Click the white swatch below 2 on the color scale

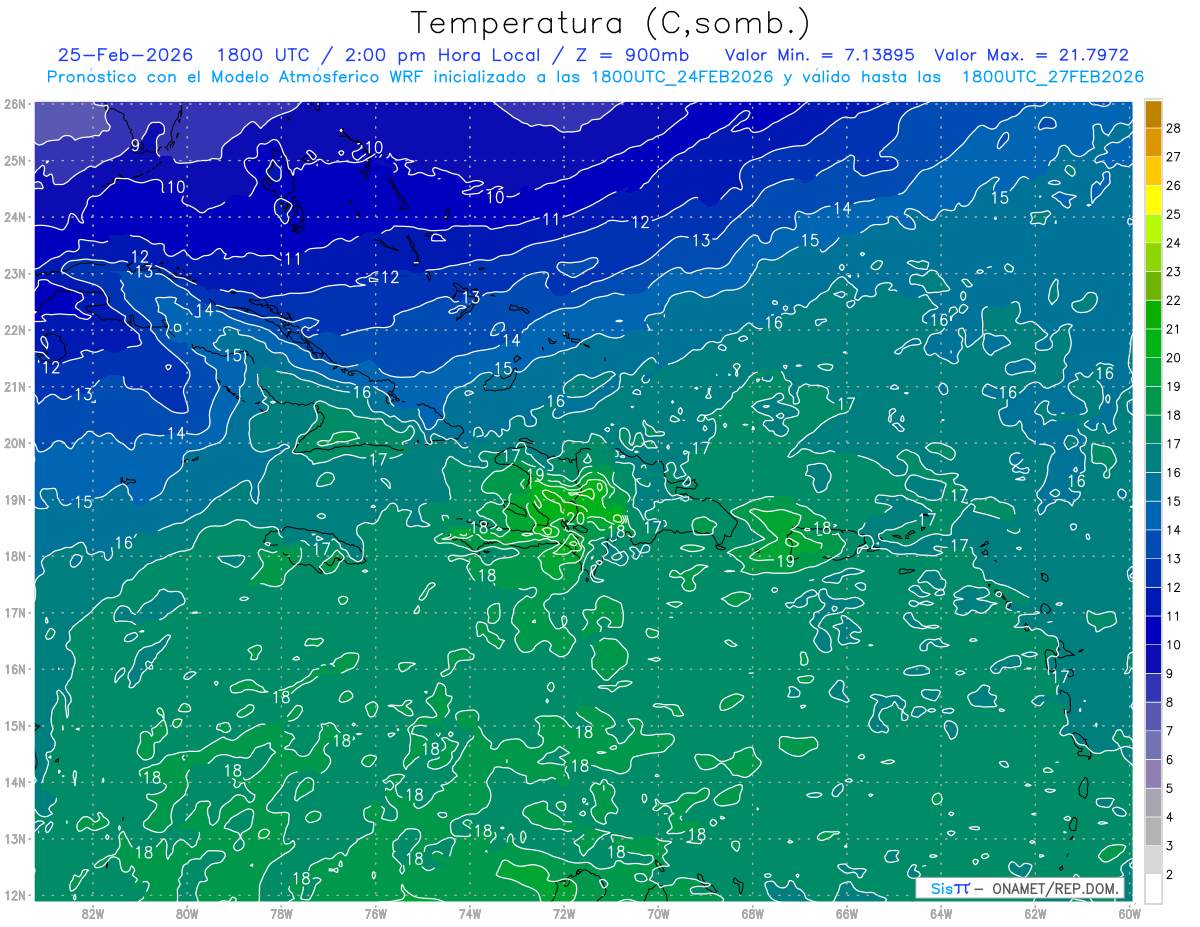pos(1153,888)
